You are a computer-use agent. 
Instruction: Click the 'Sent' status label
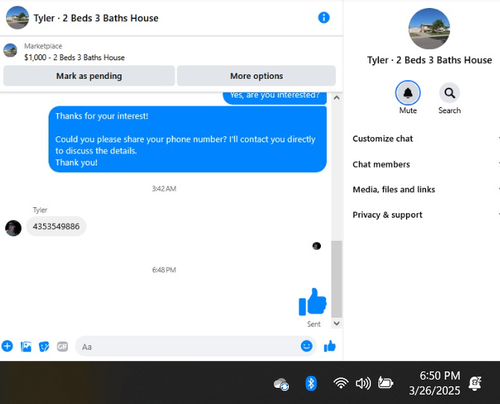[x=314, y=324]
